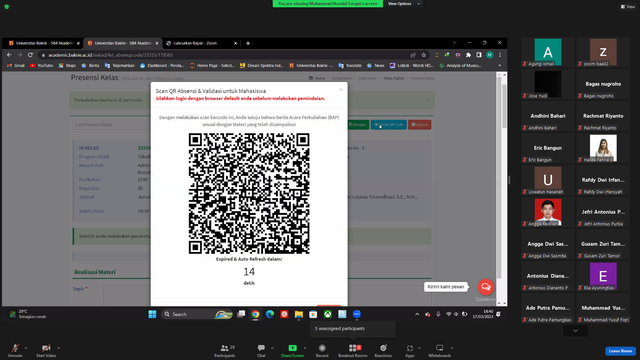640x360 pixels.
Task: Expand the system tray hidden icons arrow
Action: point(417,314)
